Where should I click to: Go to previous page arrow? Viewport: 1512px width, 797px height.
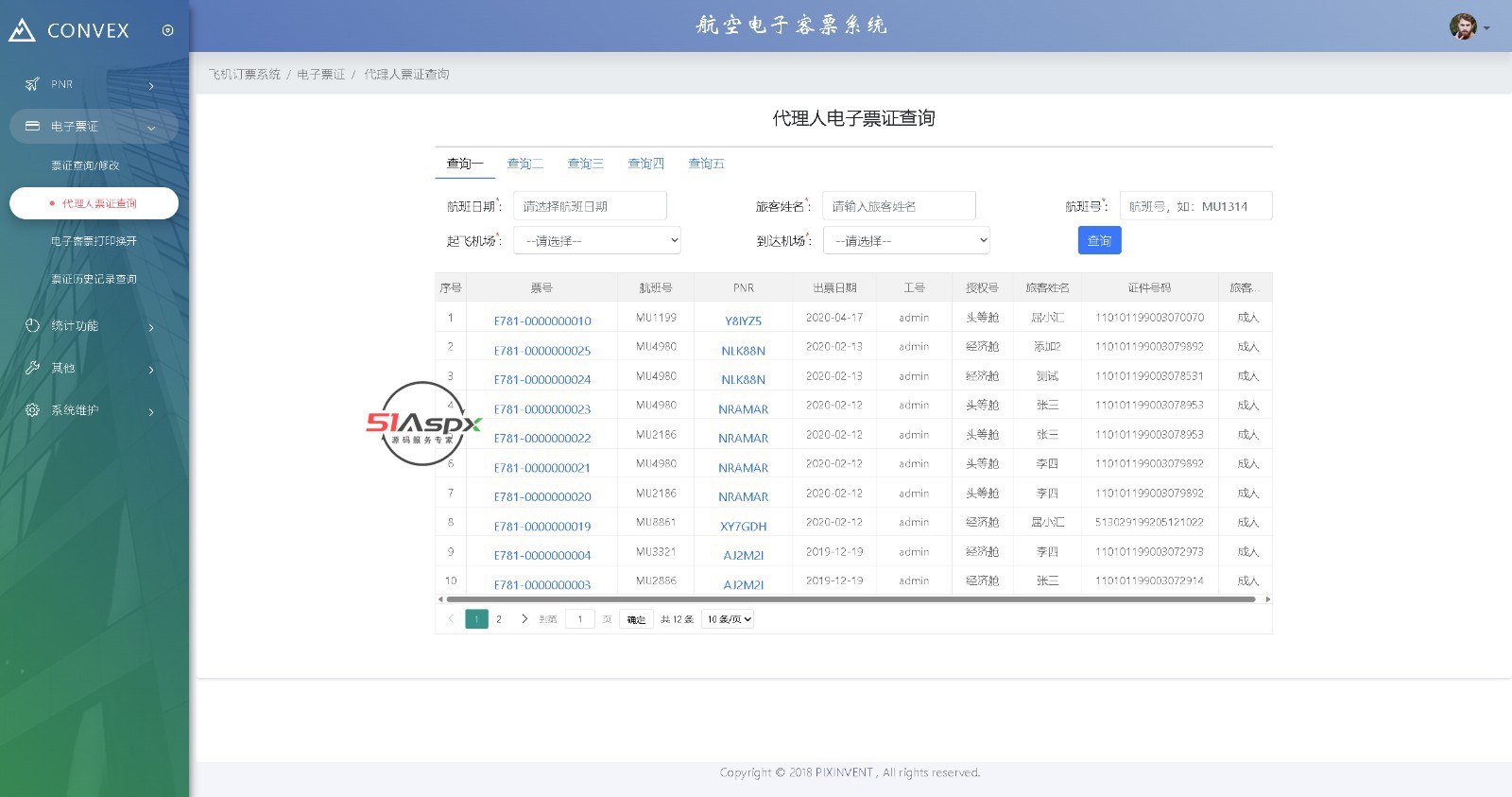pos(451,619)
